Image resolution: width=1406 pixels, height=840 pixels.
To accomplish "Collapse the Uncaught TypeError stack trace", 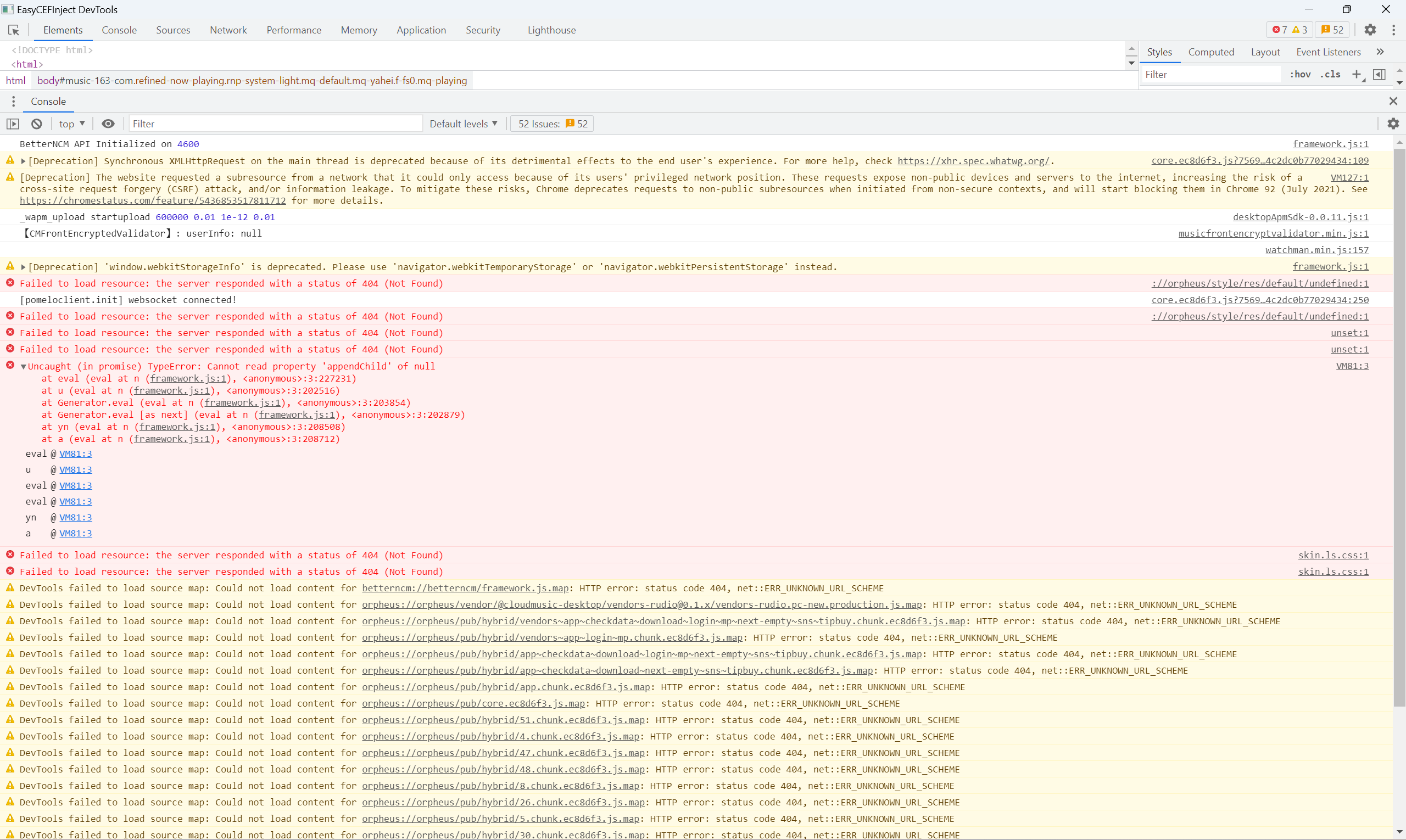I will [x=24, y=367].
